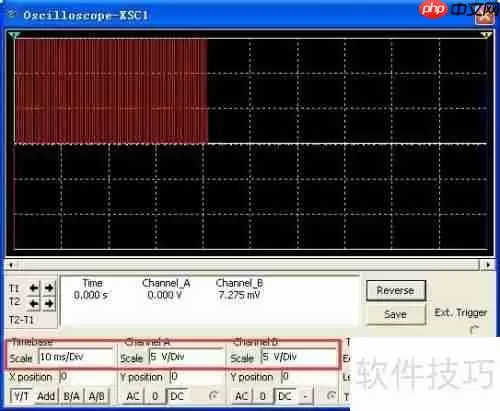Click the red waveform trace on the display
Screen dimensions: 500x411
pos(111,92)
